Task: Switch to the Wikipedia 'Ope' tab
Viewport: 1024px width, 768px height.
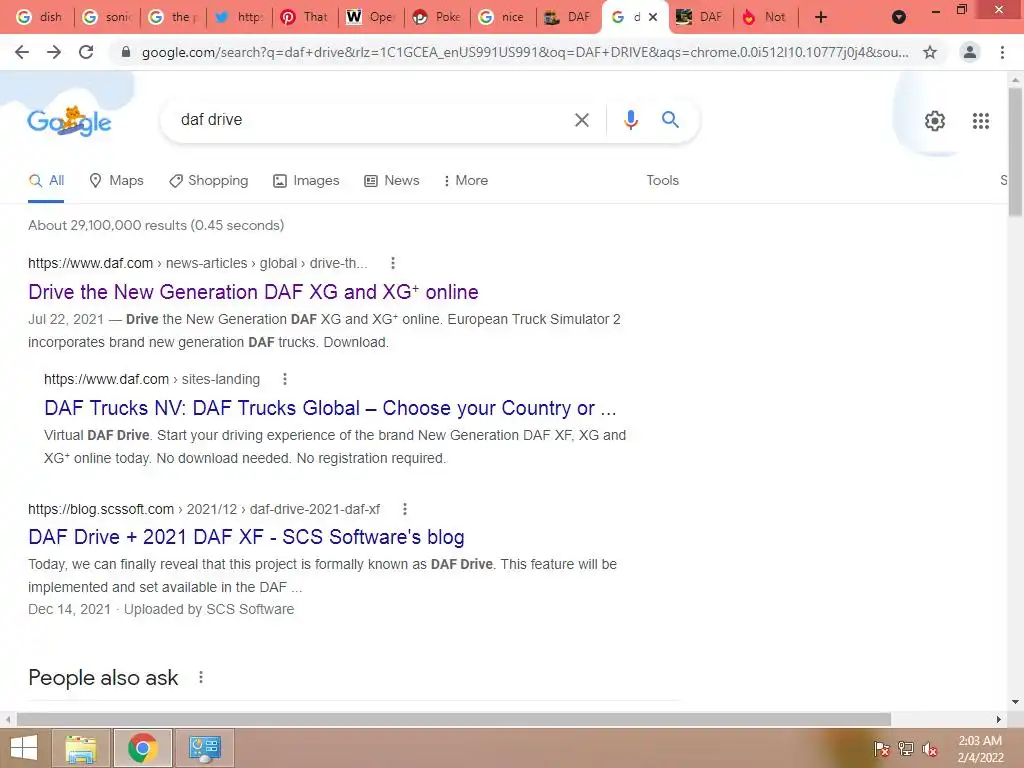Action: pos(371,17)
